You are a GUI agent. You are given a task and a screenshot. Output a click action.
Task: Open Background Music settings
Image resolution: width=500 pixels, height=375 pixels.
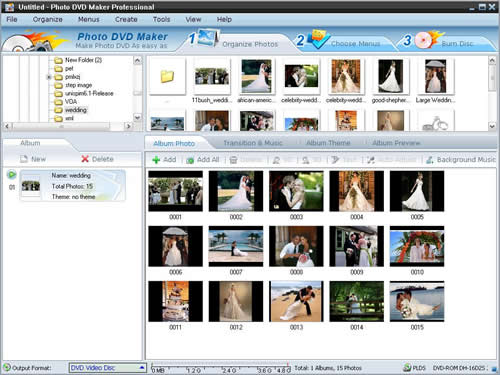[460, 160]
